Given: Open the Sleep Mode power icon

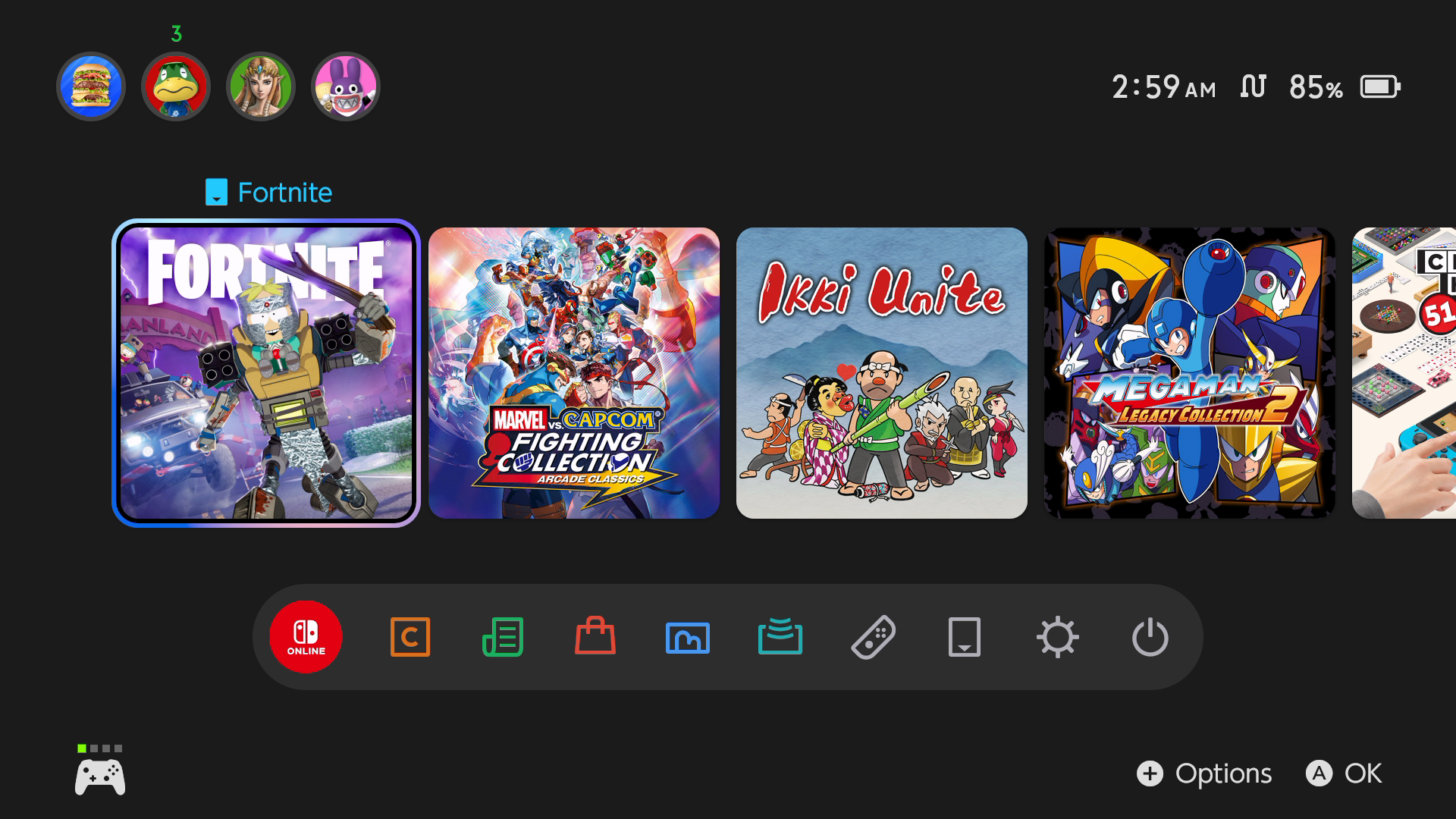Looking at the screenshot, I should 1150,637.
